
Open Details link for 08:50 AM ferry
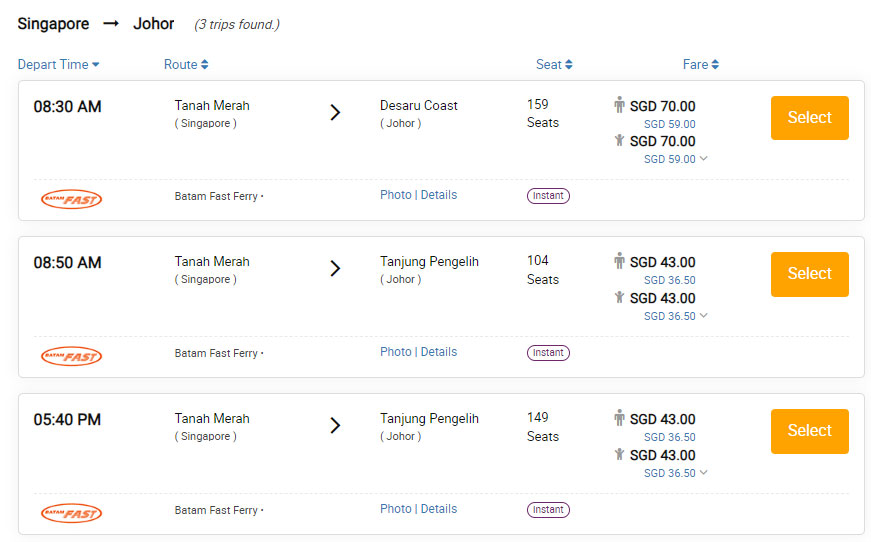click(439, 352)
